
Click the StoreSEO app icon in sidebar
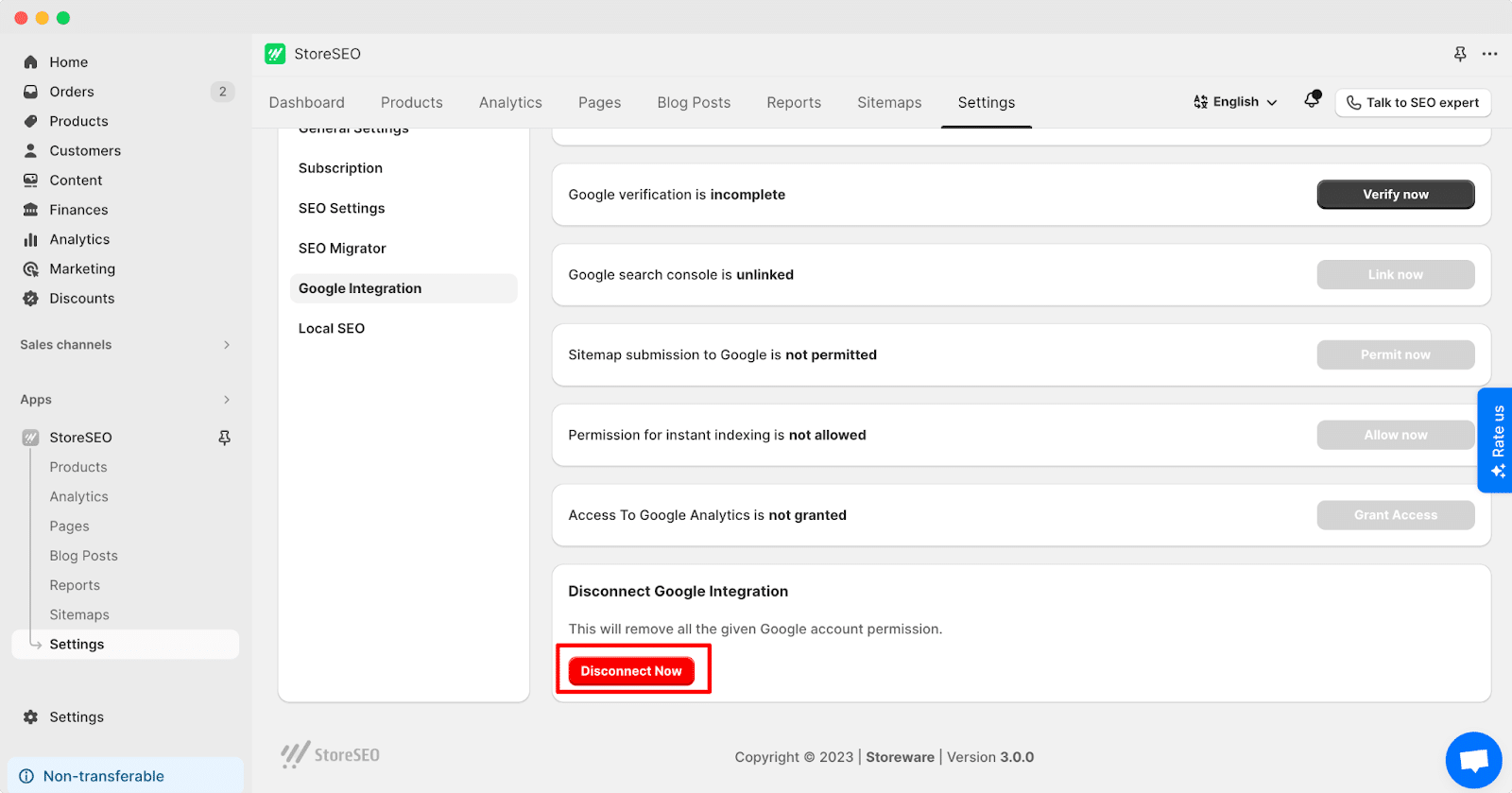(x=30, y=438)
